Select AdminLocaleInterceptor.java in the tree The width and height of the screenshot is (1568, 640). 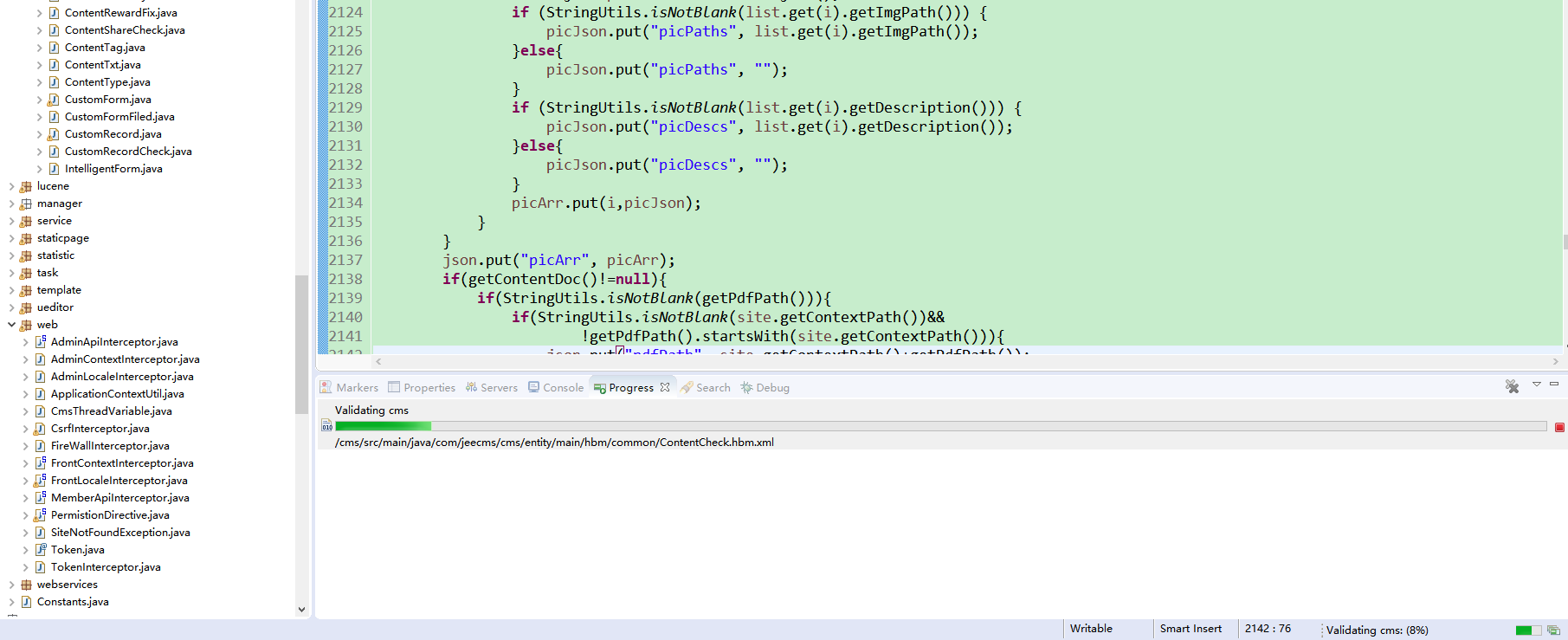[122, 377]
